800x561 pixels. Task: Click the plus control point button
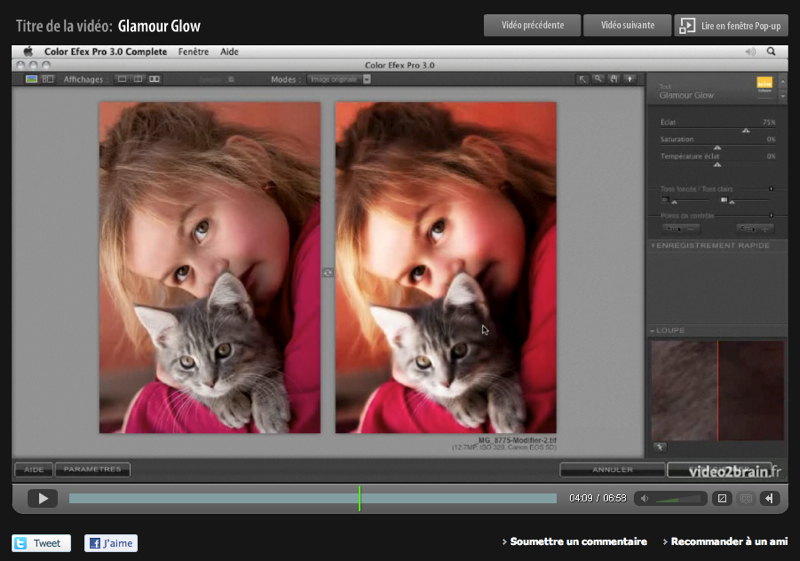coord(755,229)
